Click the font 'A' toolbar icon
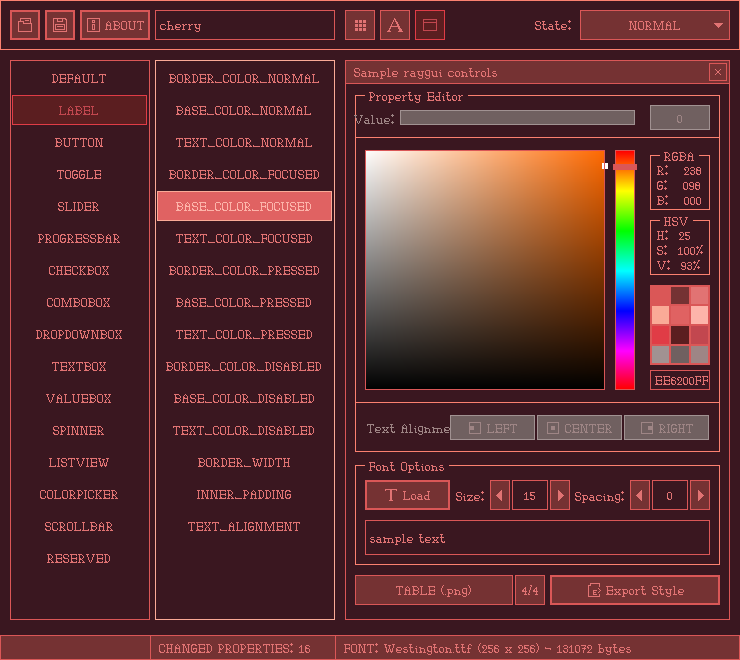 click(x=394, y=25)
